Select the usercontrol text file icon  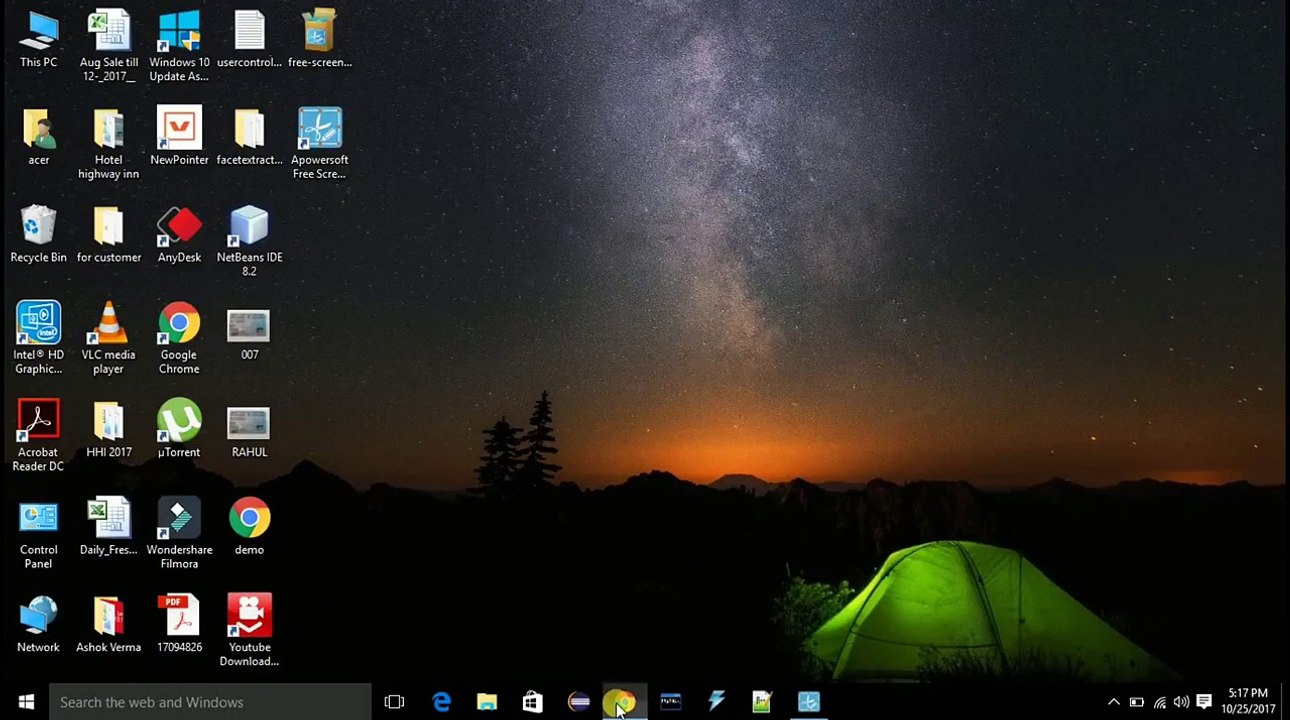click(249, 39)
